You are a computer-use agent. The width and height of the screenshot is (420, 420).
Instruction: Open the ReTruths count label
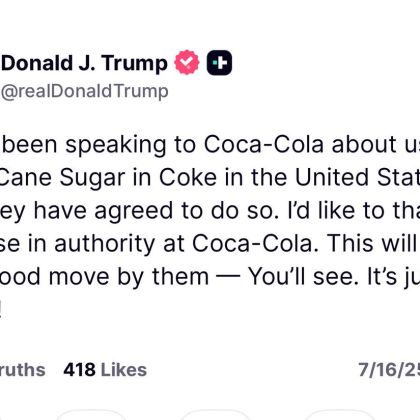pos(22,370)
